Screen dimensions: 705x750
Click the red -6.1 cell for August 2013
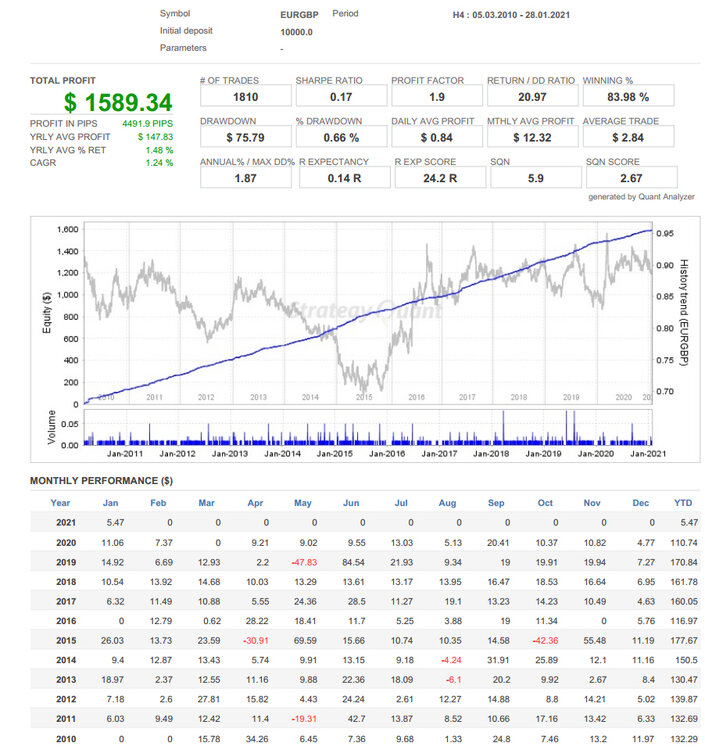[x=453, y=680]
